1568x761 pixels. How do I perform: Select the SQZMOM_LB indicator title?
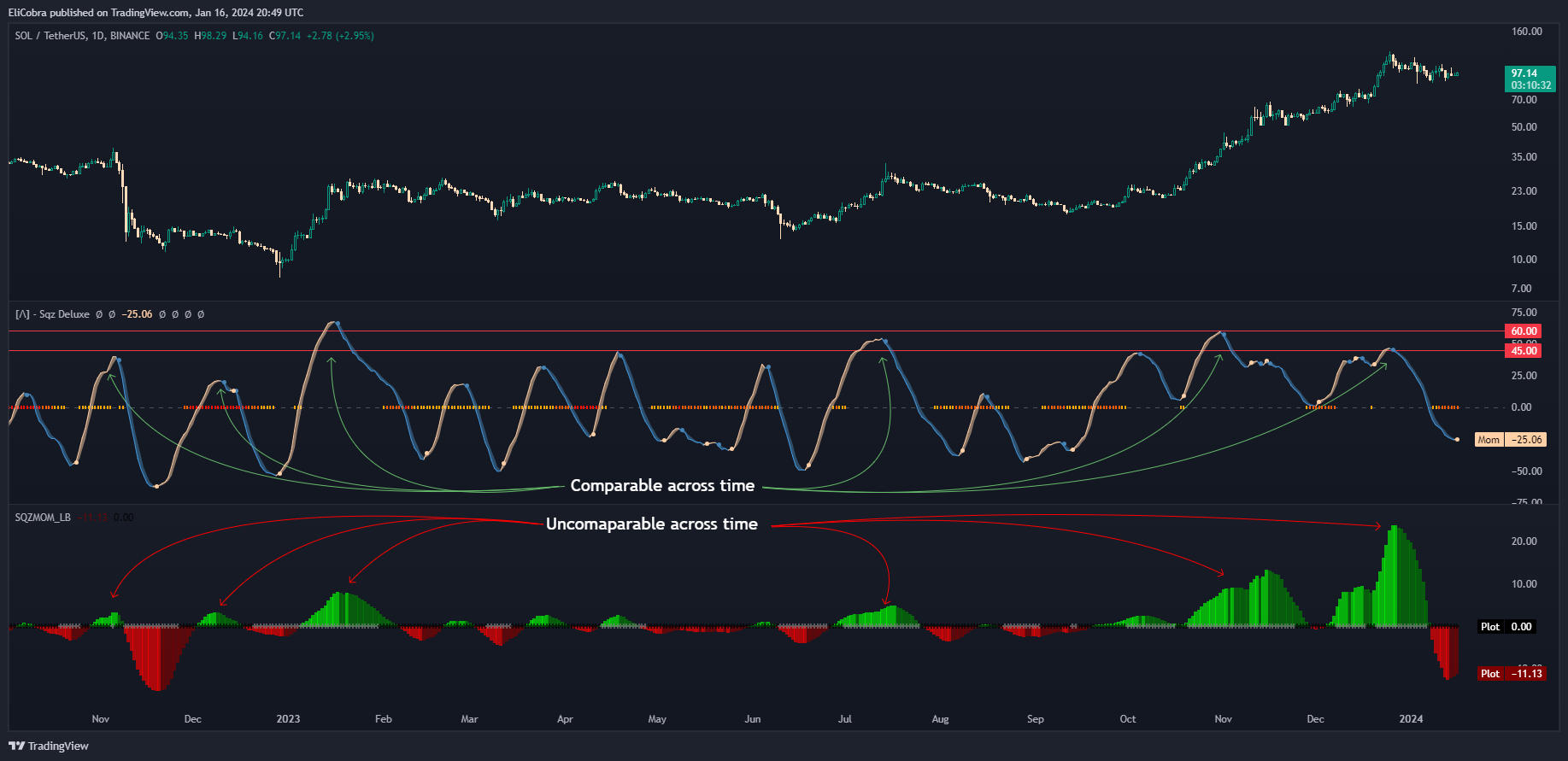43,518
